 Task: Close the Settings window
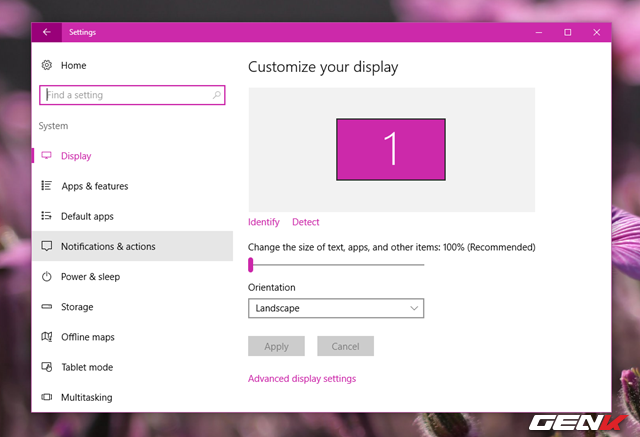pos(596,32)
